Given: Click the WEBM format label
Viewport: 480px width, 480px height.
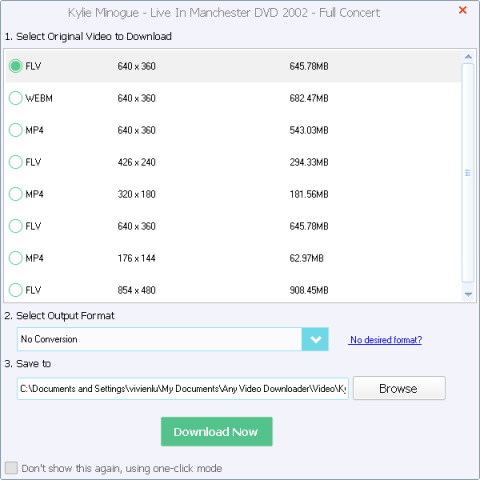Looking at the screenshot, I should click(39, 98).
